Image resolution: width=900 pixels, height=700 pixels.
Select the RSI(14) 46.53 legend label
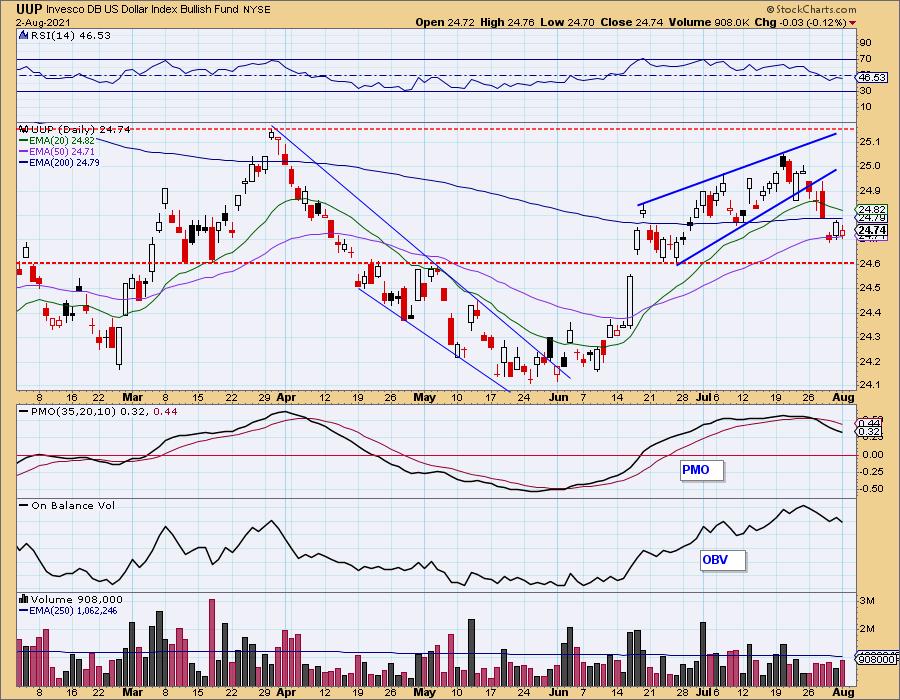coord(71,35)
